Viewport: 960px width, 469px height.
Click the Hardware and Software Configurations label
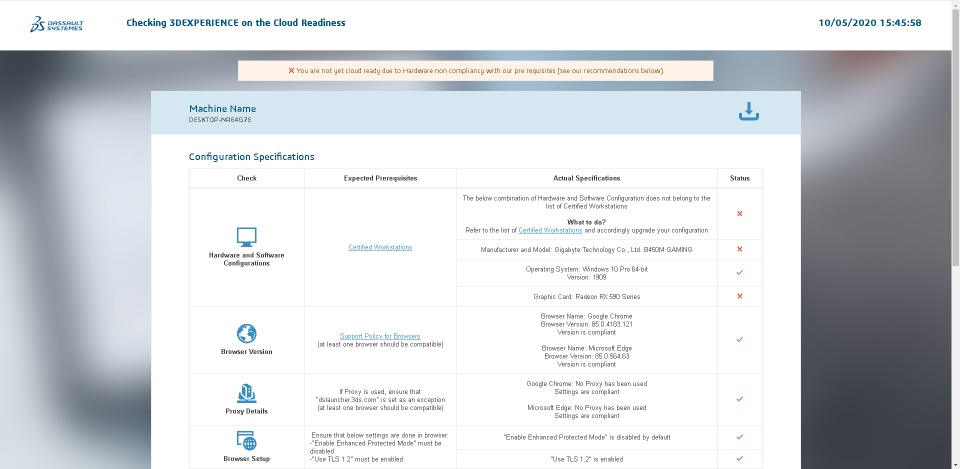(x=247, y=259)
